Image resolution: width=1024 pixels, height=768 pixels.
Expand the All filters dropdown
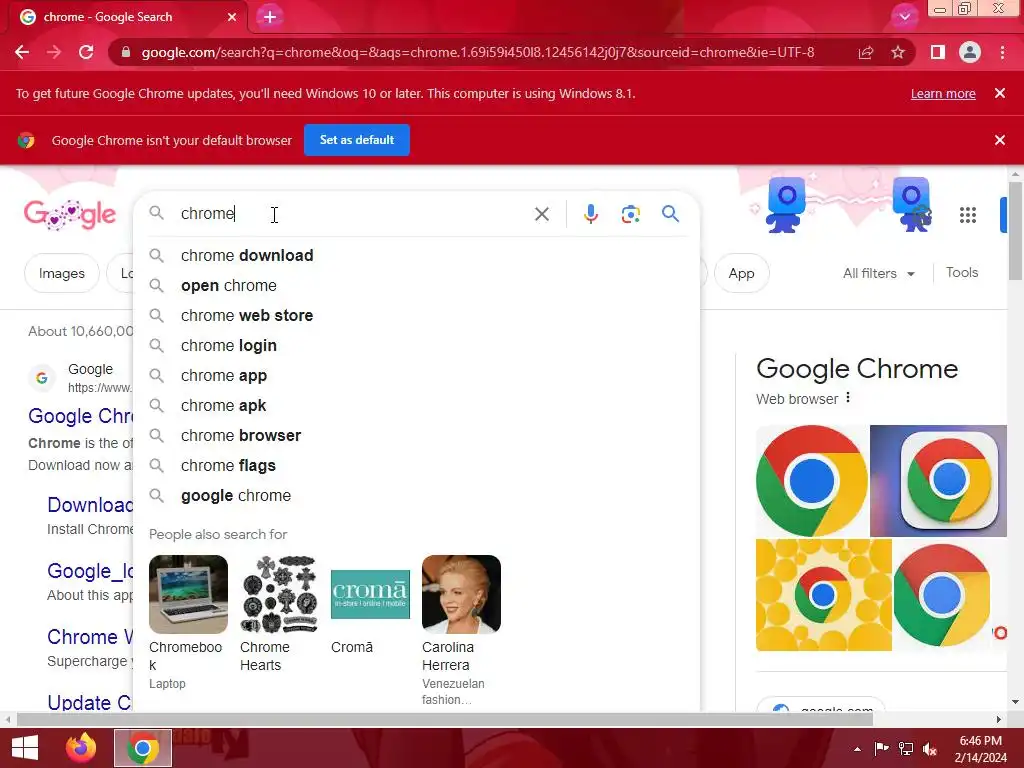tap(879, 273)
